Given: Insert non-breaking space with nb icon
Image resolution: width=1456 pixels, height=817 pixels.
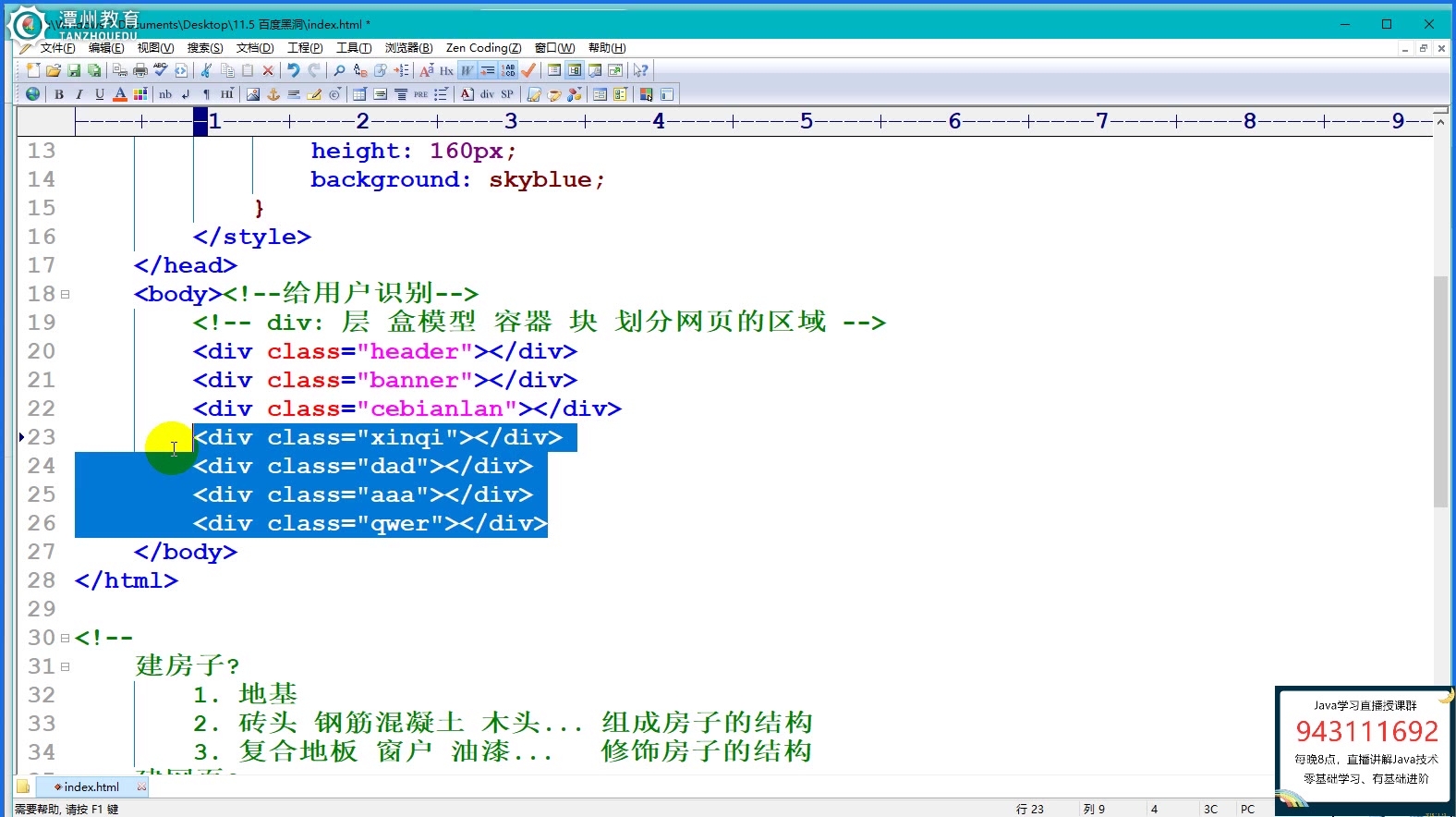Looking at the screenshot, I should click(x=165, y=94).
